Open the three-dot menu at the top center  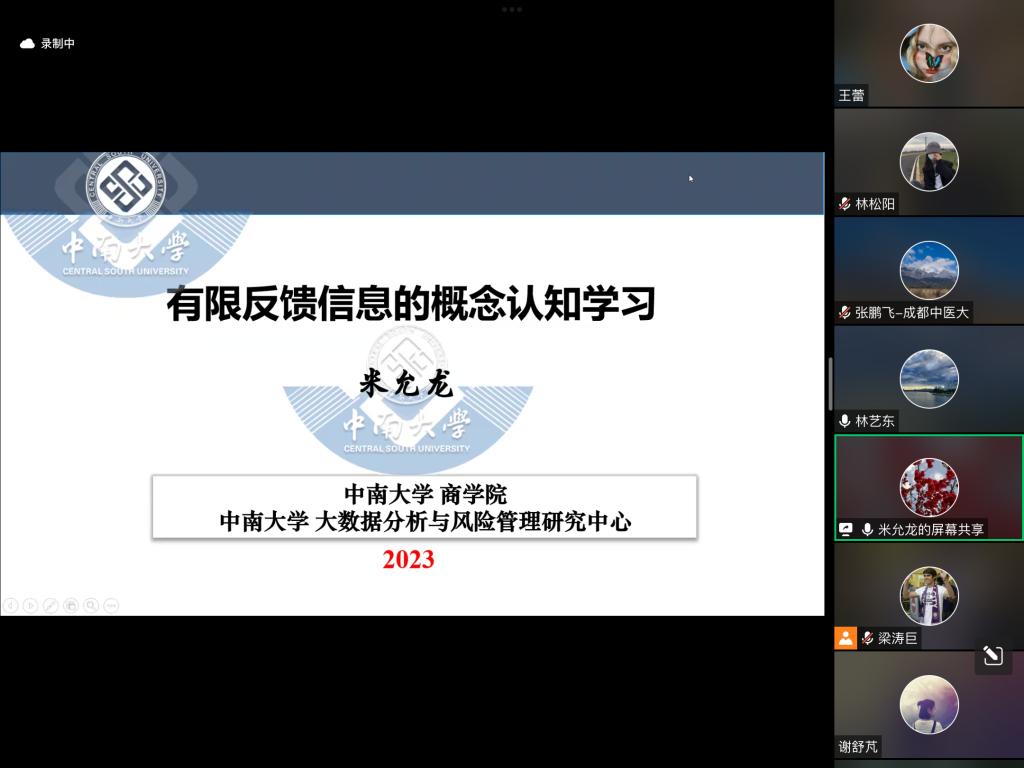511,8
